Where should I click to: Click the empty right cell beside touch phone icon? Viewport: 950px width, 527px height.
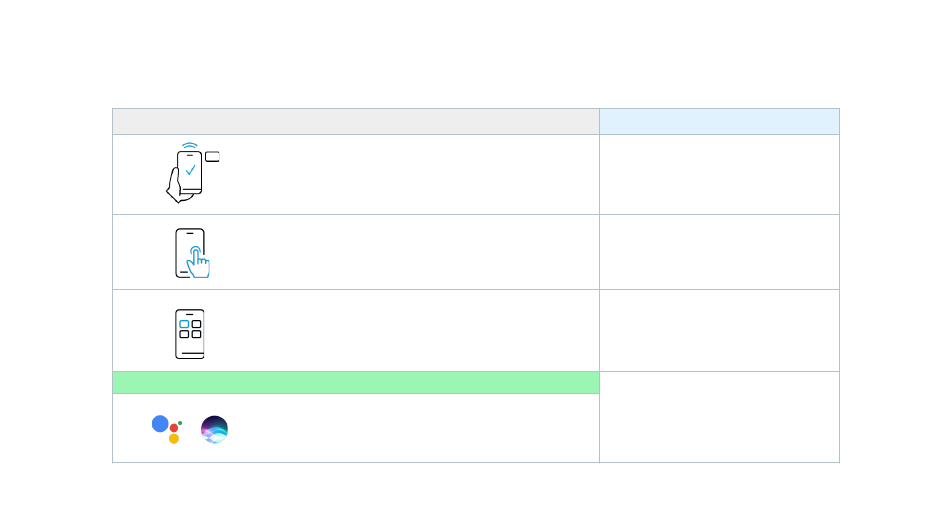(719, 252)
